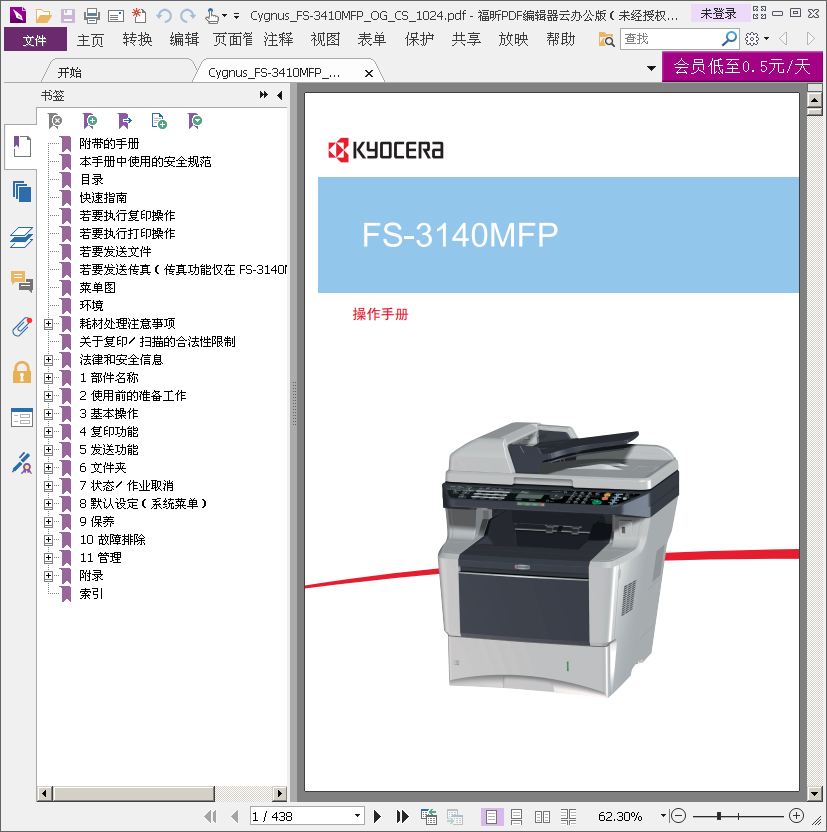The image size is (827, 832).
Task: Click the Save disk icon
Action: click(68, 15)
